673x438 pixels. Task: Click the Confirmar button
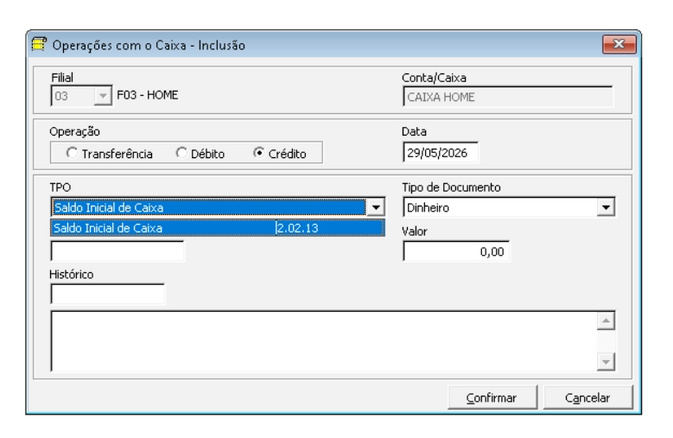pyautogui.click(x=492, y=398)
